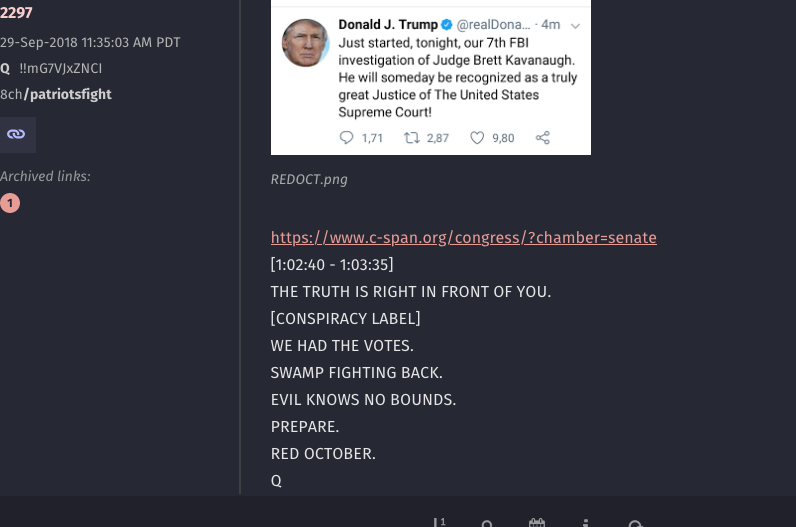This screenshot has height=527, width=796.
Task: Click the heart like icon on tweet
Action: [x=477, y=138]
